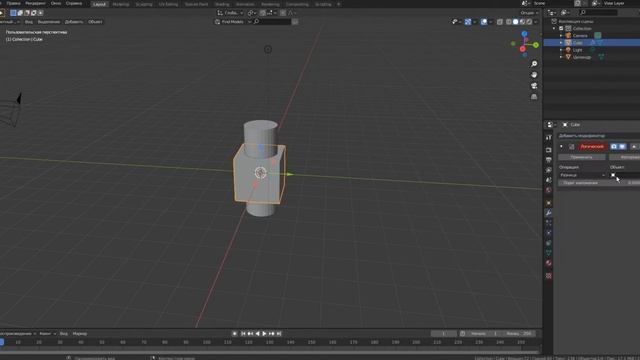Click the hand pan view icon

tap(534, 75)
